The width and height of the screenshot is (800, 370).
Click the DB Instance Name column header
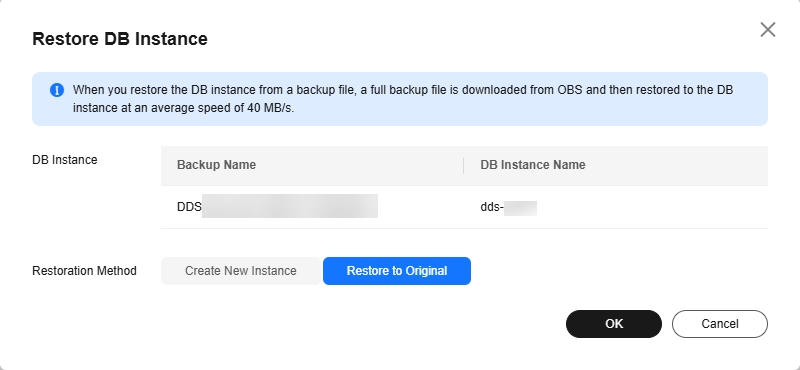point(533,165)
